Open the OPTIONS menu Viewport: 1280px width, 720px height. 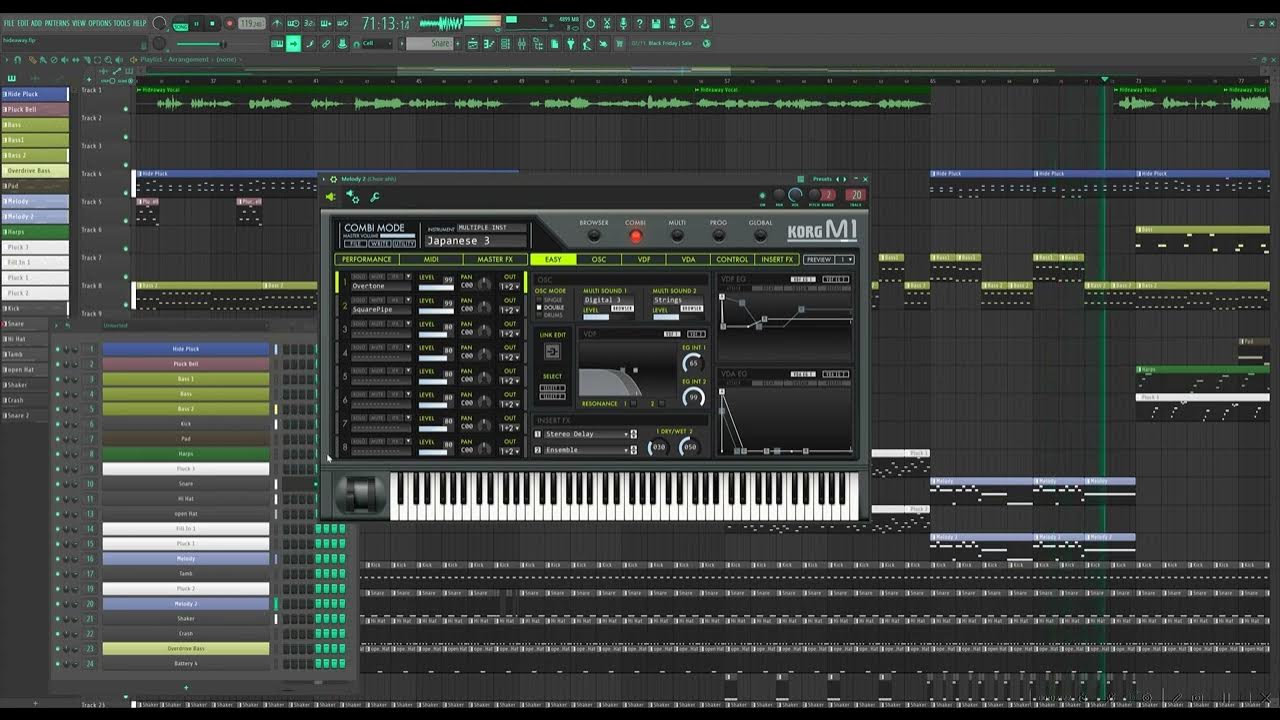coord(100,23)
